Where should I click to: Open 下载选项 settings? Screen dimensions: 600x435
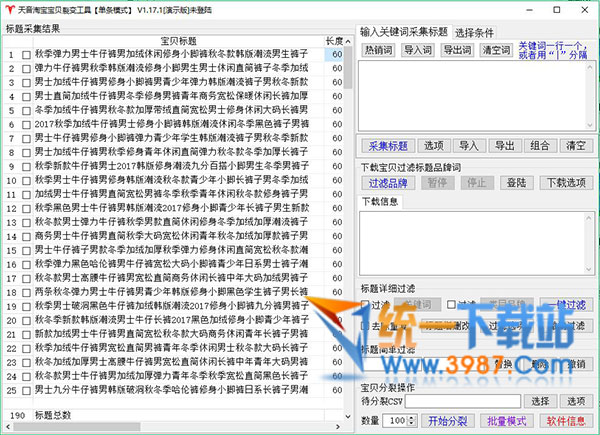point(563,183)
